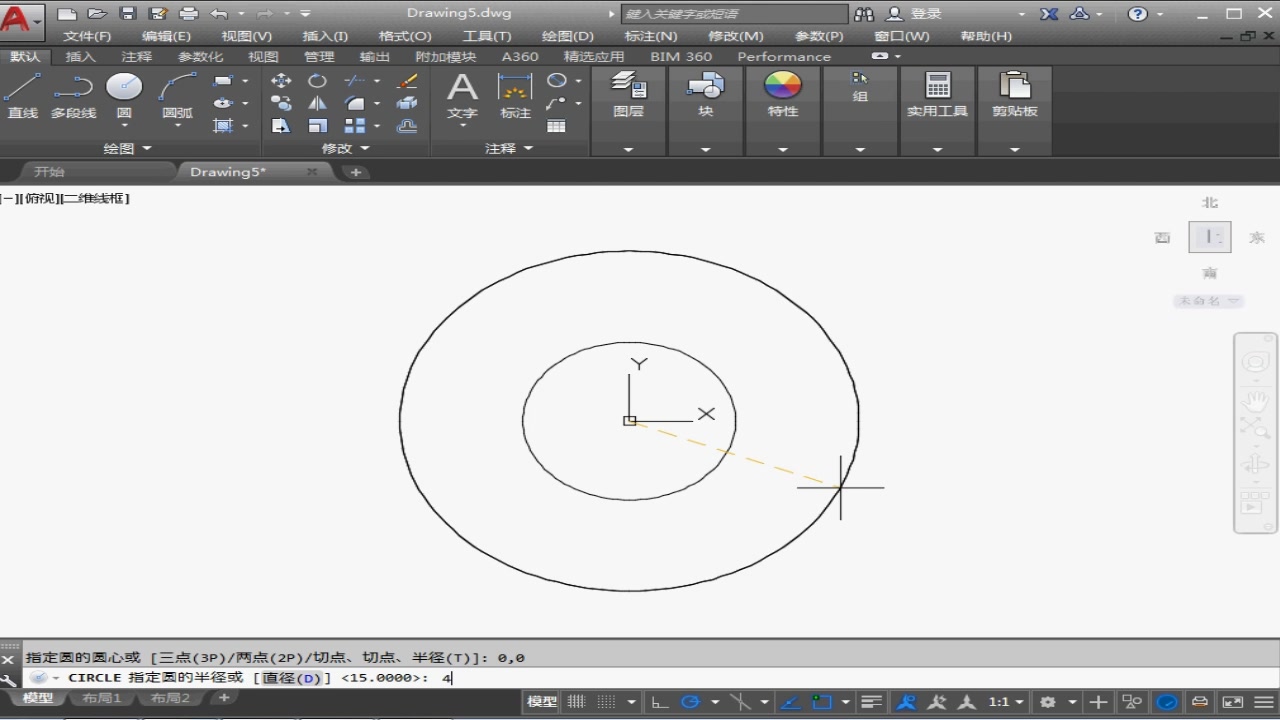The width and height of the screenshot is (1280, 720).
Task: Select the Rotate tool icon
Action: pyautogui.click(x=317, y=81)
